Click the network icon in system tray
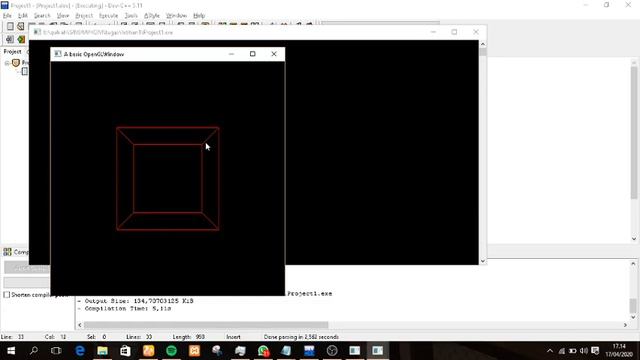The height and width of the screenshot is (360, 640). [x=562, y=351]
